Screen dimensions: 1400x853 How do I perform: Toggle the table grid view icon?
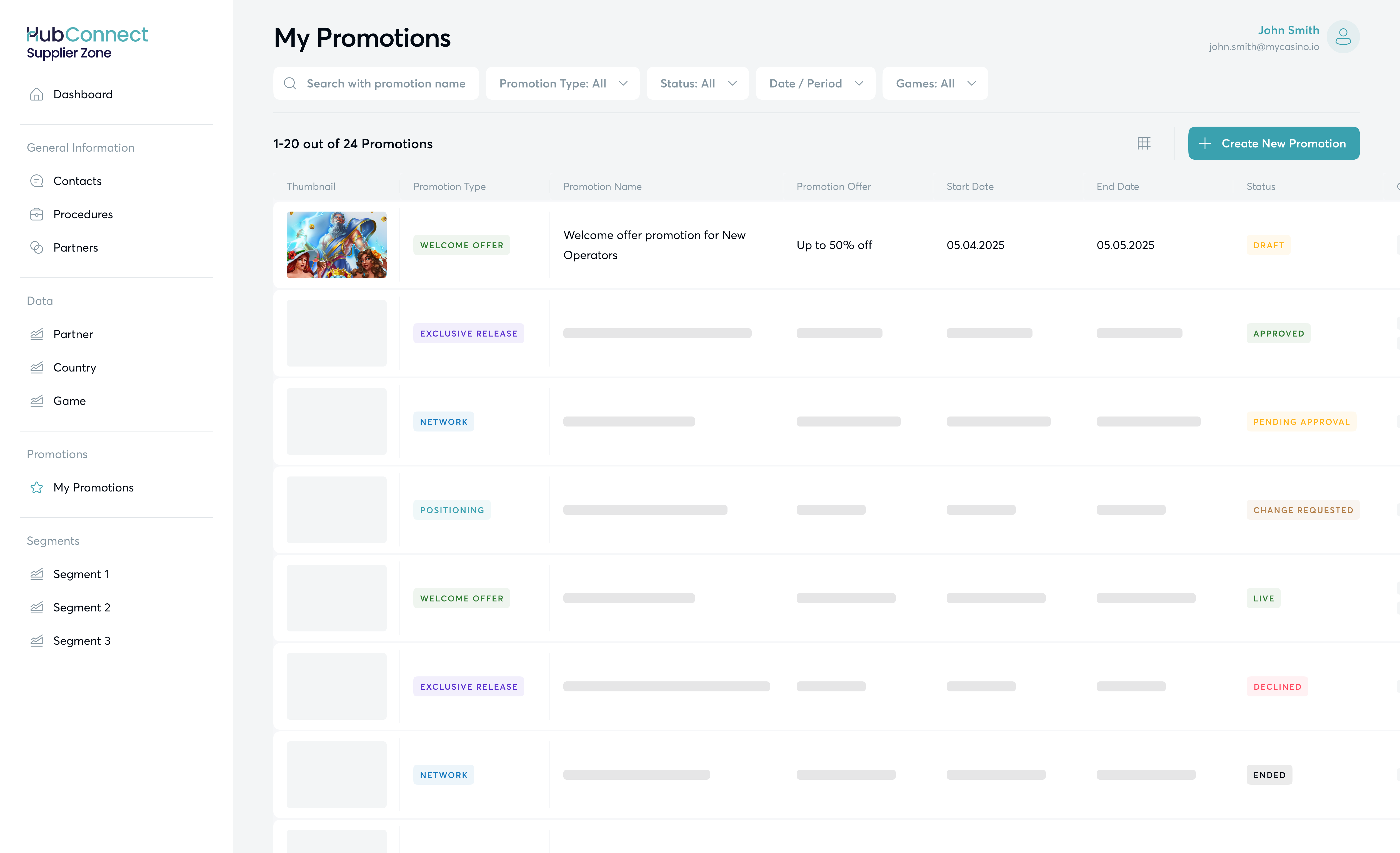tap(1144, 144)
